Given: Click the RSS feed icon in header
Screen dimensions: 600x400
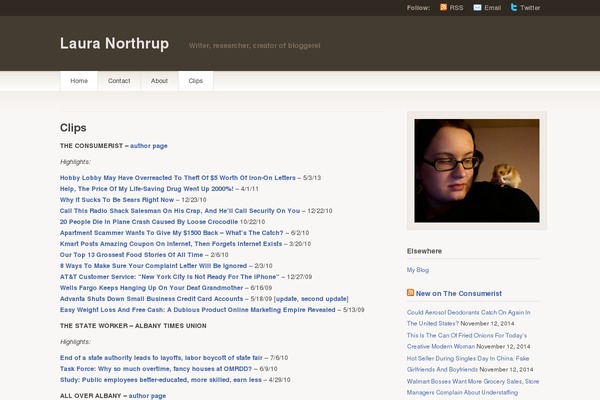Looking at the screenshot, I should pyautogui.click(x=443, y=7).
